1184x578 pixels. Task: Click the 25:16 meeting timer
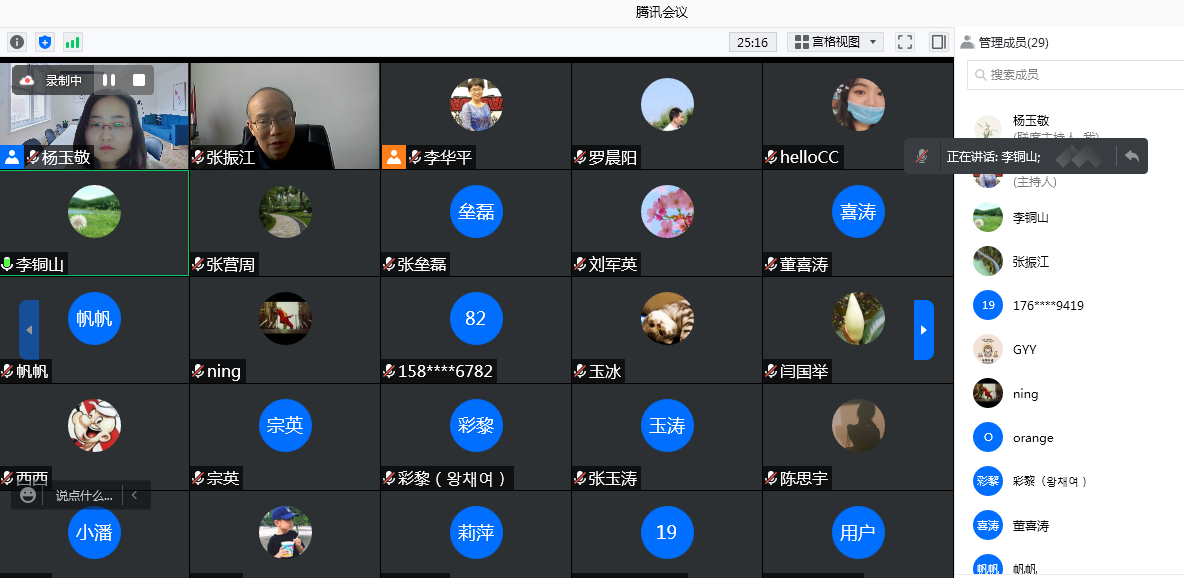pyautogui.click(x=752, y=42)
